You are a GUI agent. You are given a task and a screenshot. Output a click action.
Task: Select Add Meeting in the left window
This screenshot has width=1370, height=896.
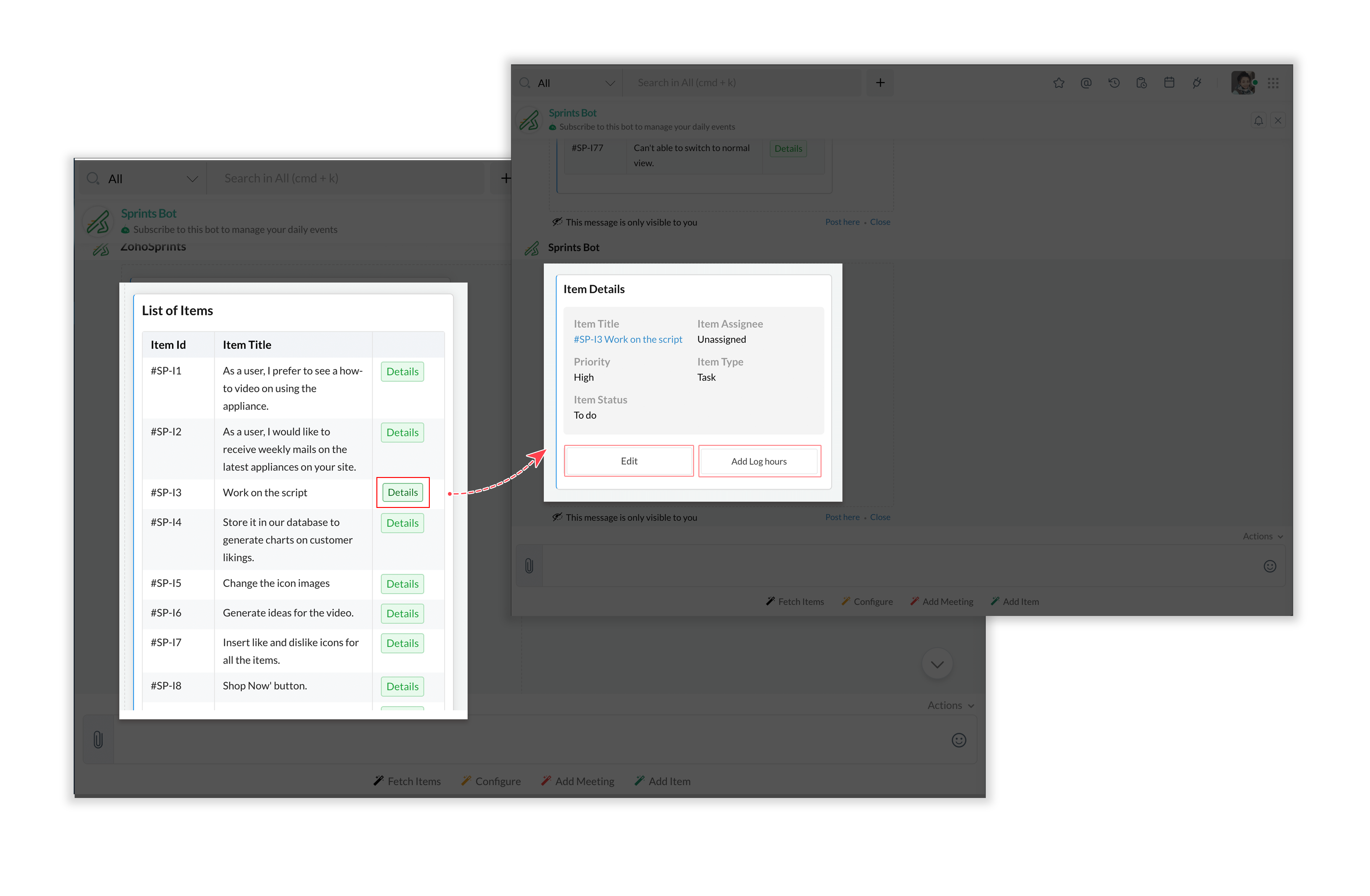pos(578,781)
